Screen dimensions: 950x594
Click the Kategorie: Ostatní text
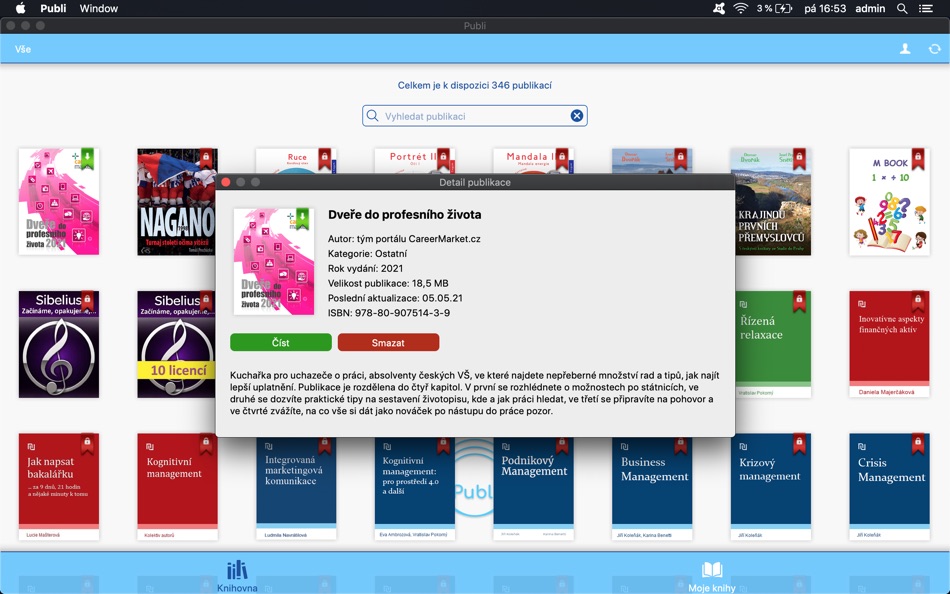click(367, 253)
